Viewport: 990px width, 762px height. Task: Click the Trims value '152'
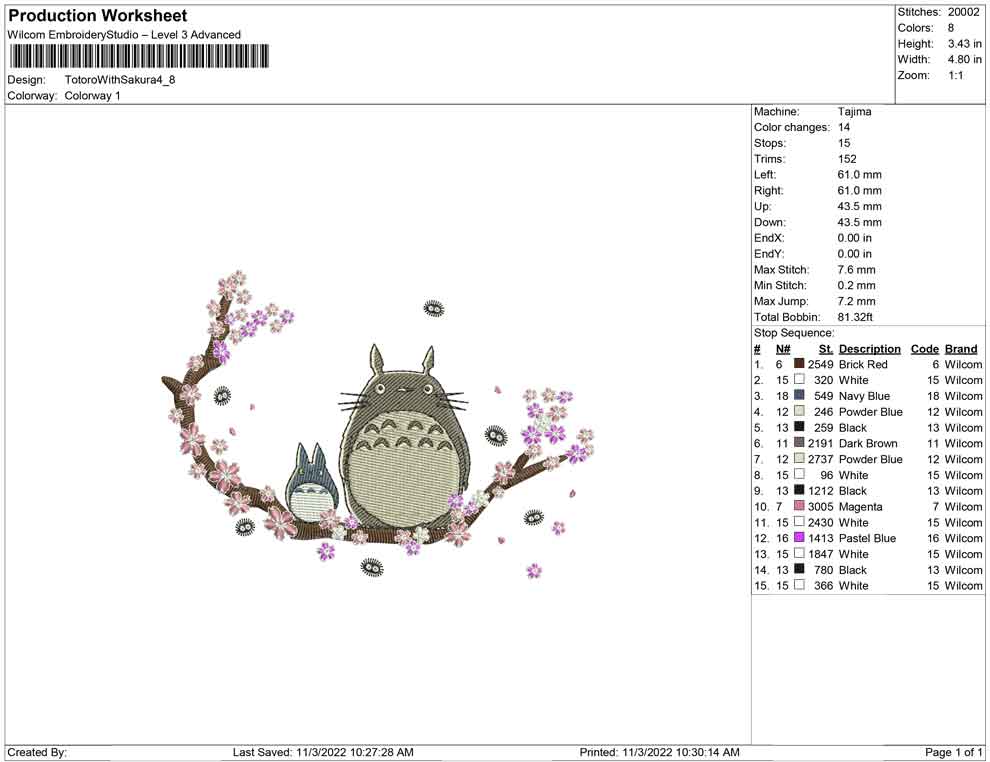(x=847, y=159)
